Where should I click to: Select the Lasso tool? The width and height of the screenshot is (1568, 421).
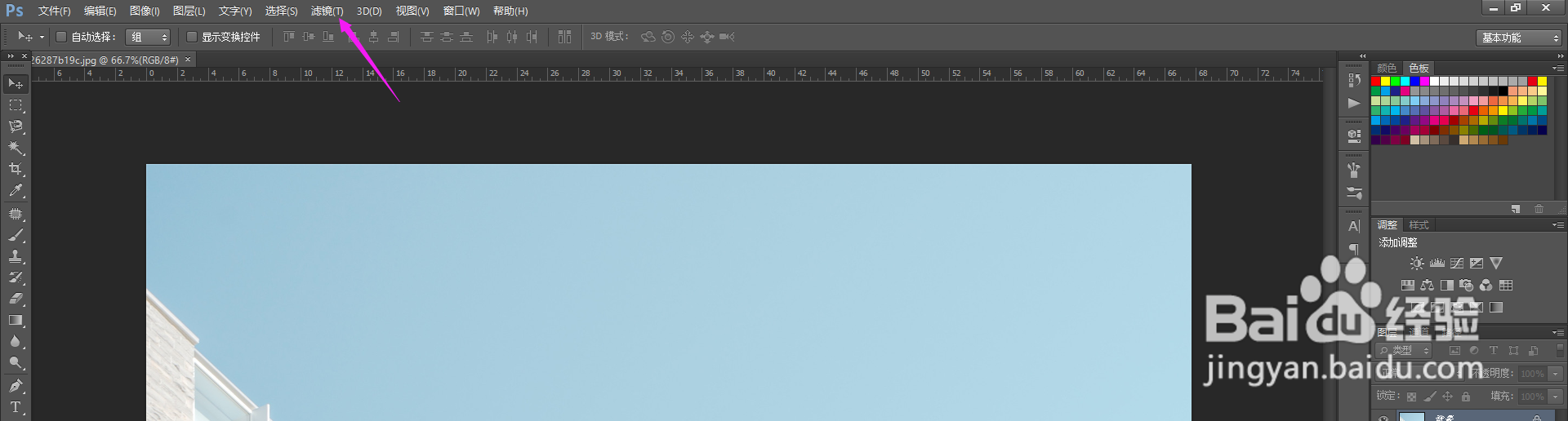[x=16, y=126]
